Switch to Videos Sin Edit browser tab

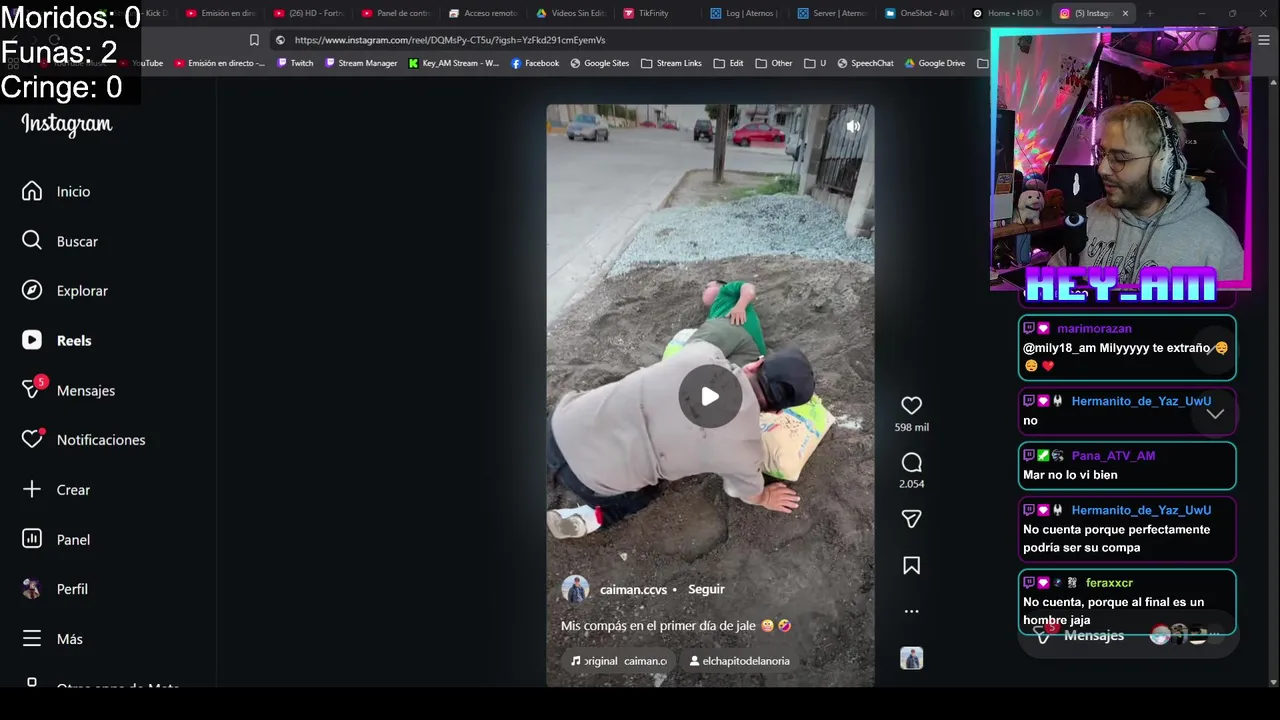tap(571, 13)
